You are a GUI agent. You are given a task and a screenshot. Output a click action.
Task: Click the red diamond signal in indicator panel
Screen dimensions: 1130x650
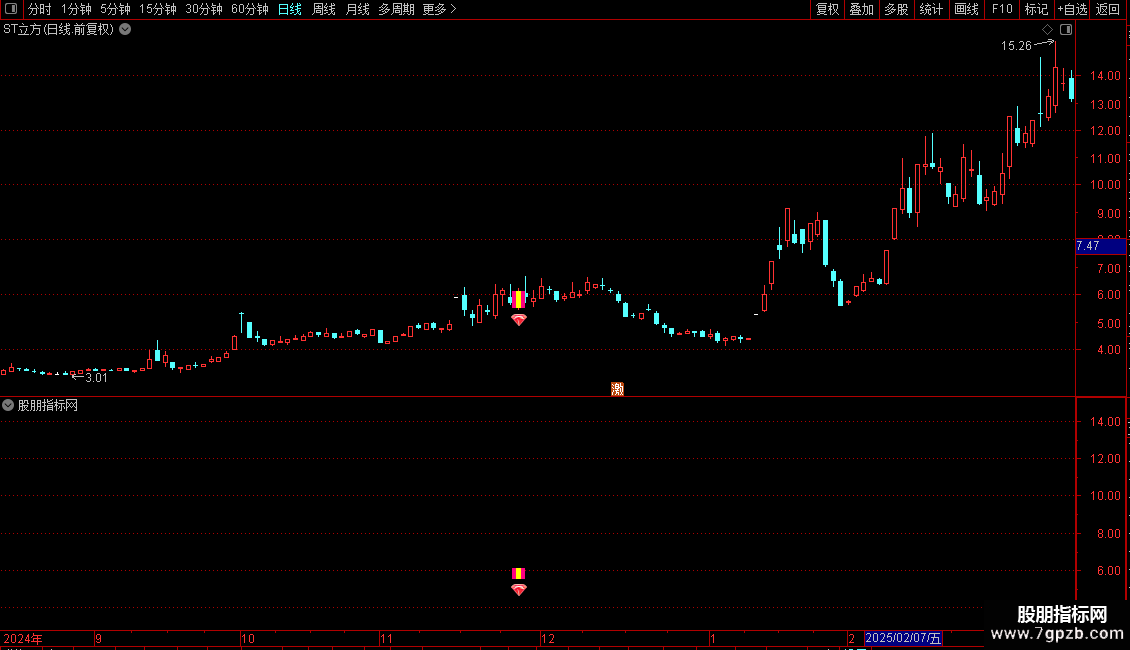pyautogui.click(x=519, y=589)
